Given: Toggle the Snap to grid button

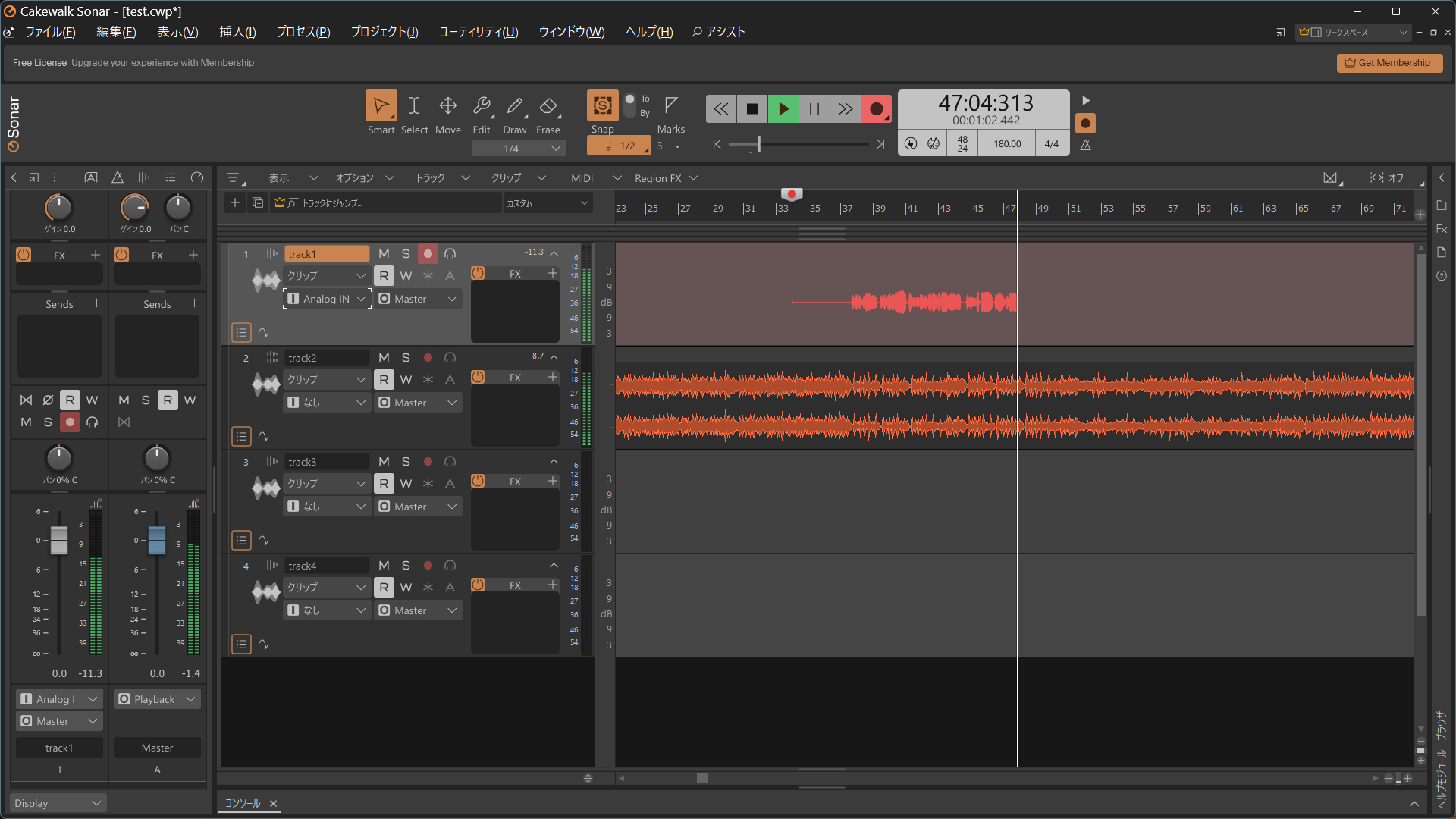Looking at the screenshot, I should click(602, 106).
